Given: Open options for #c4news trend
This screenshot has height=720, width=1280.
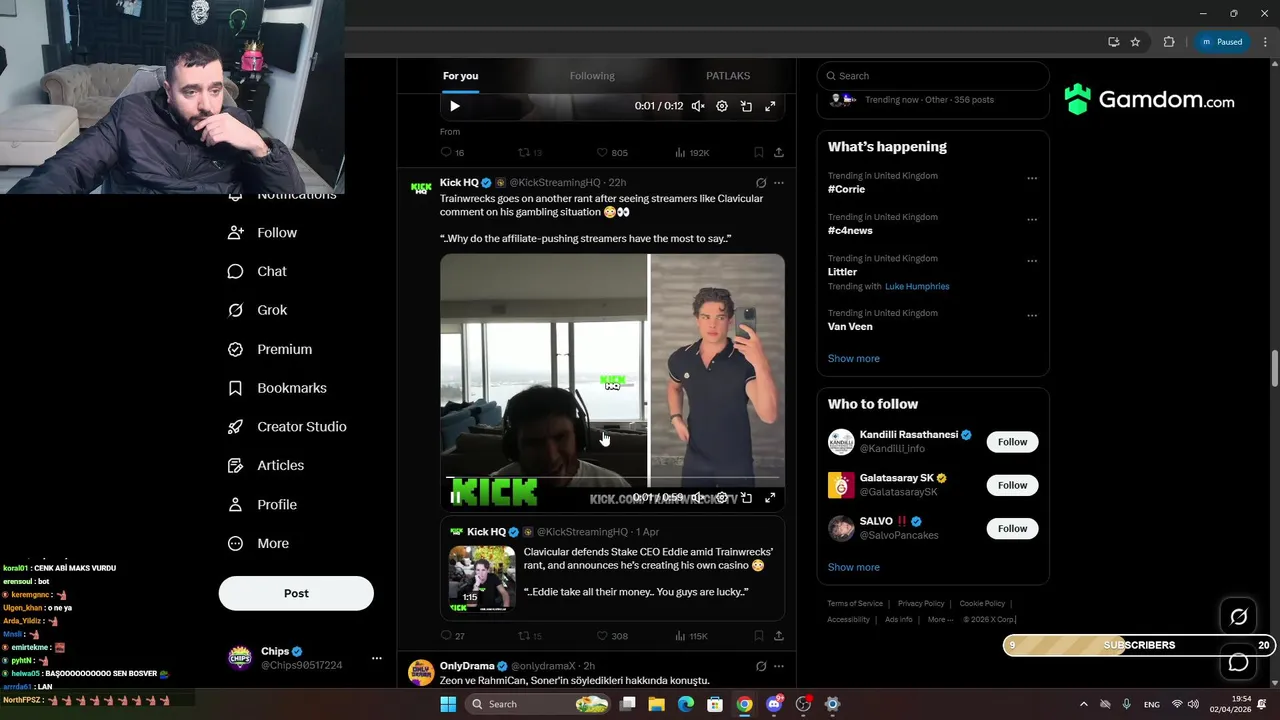Looking at the screenshot, I should 1032,220.
